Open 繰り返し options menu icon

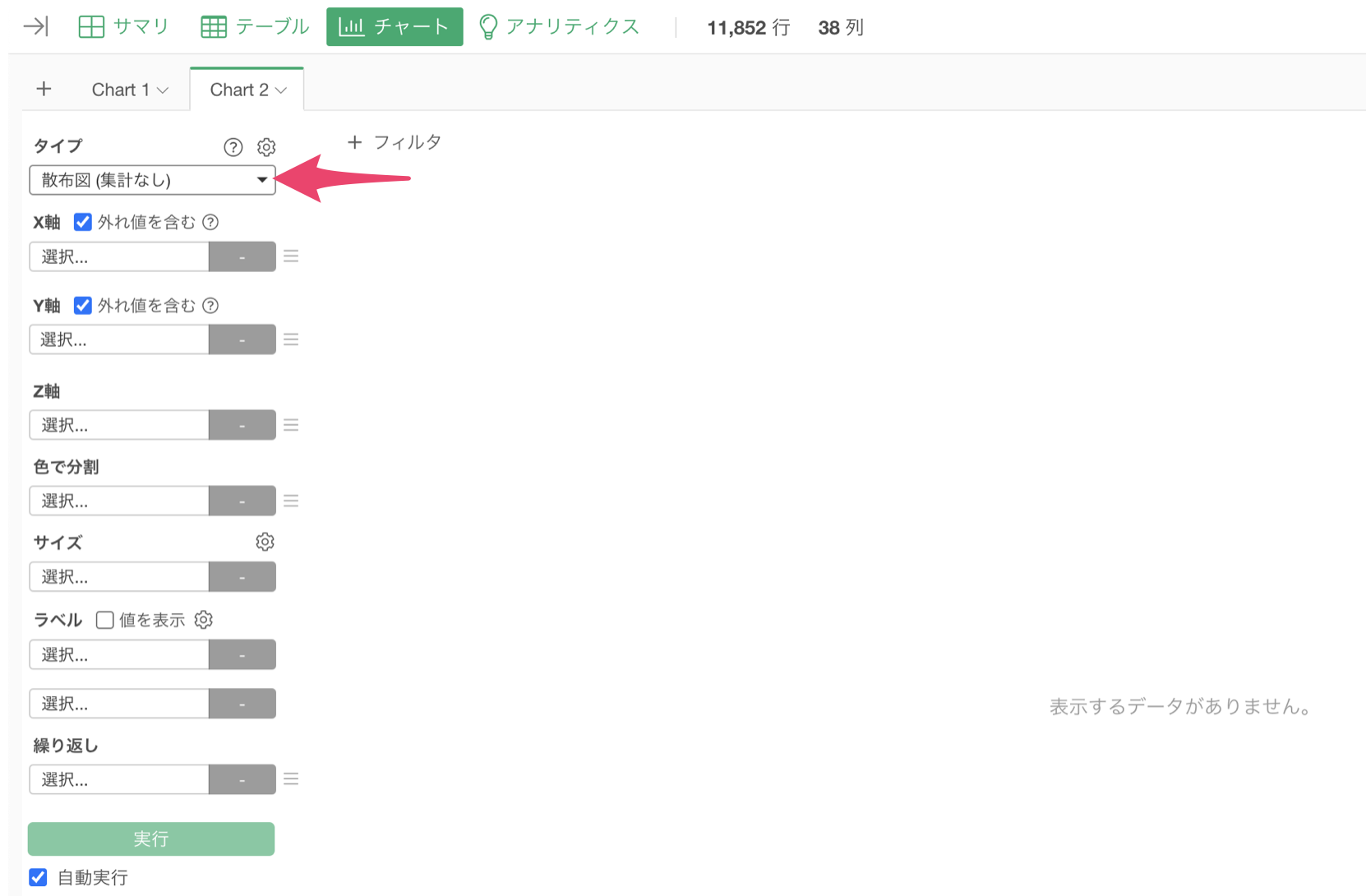(291, 779)
